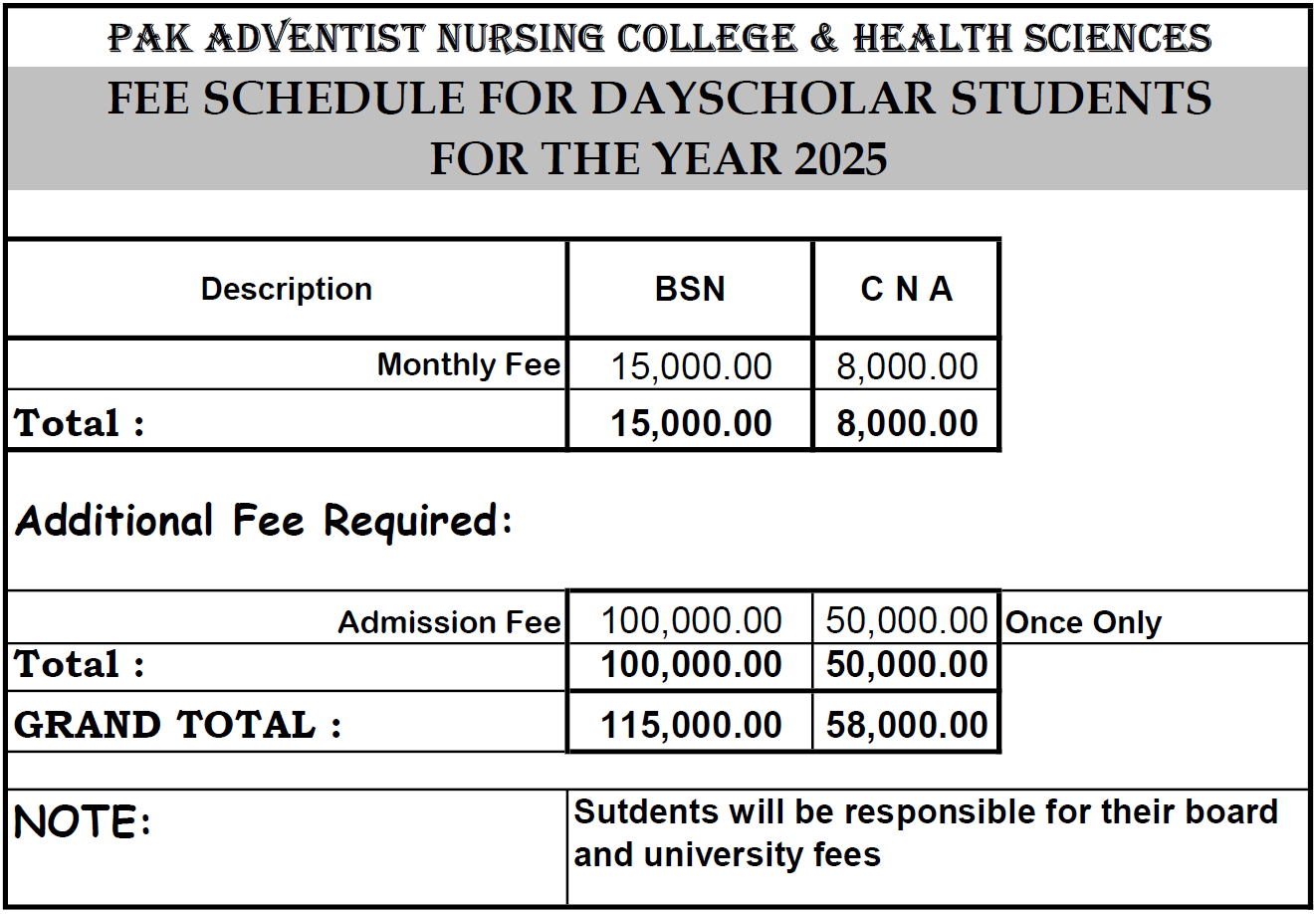
Task: Click the bold CNA total 8,000.00 cell
Action: coord(906,422)
